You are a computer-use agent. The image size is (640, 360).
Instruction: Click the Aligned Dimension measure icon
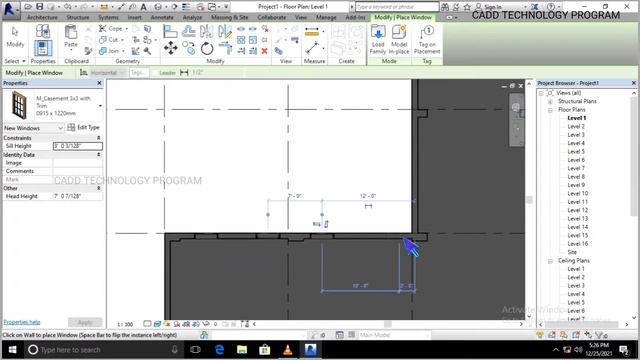(x=312, y=32)
